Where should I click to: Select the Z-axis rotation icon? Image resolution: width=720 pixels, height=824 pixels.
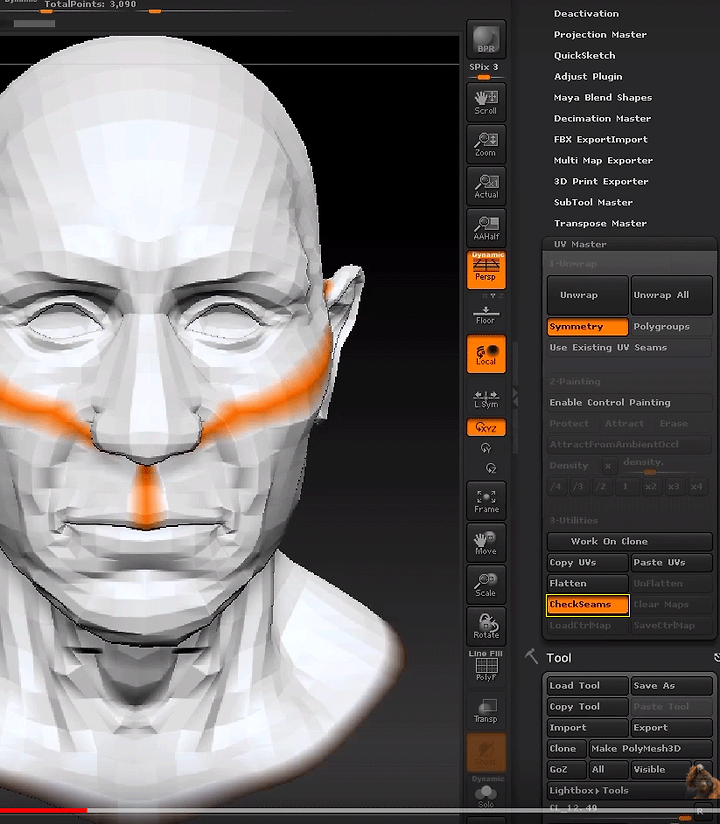[490, 468]
